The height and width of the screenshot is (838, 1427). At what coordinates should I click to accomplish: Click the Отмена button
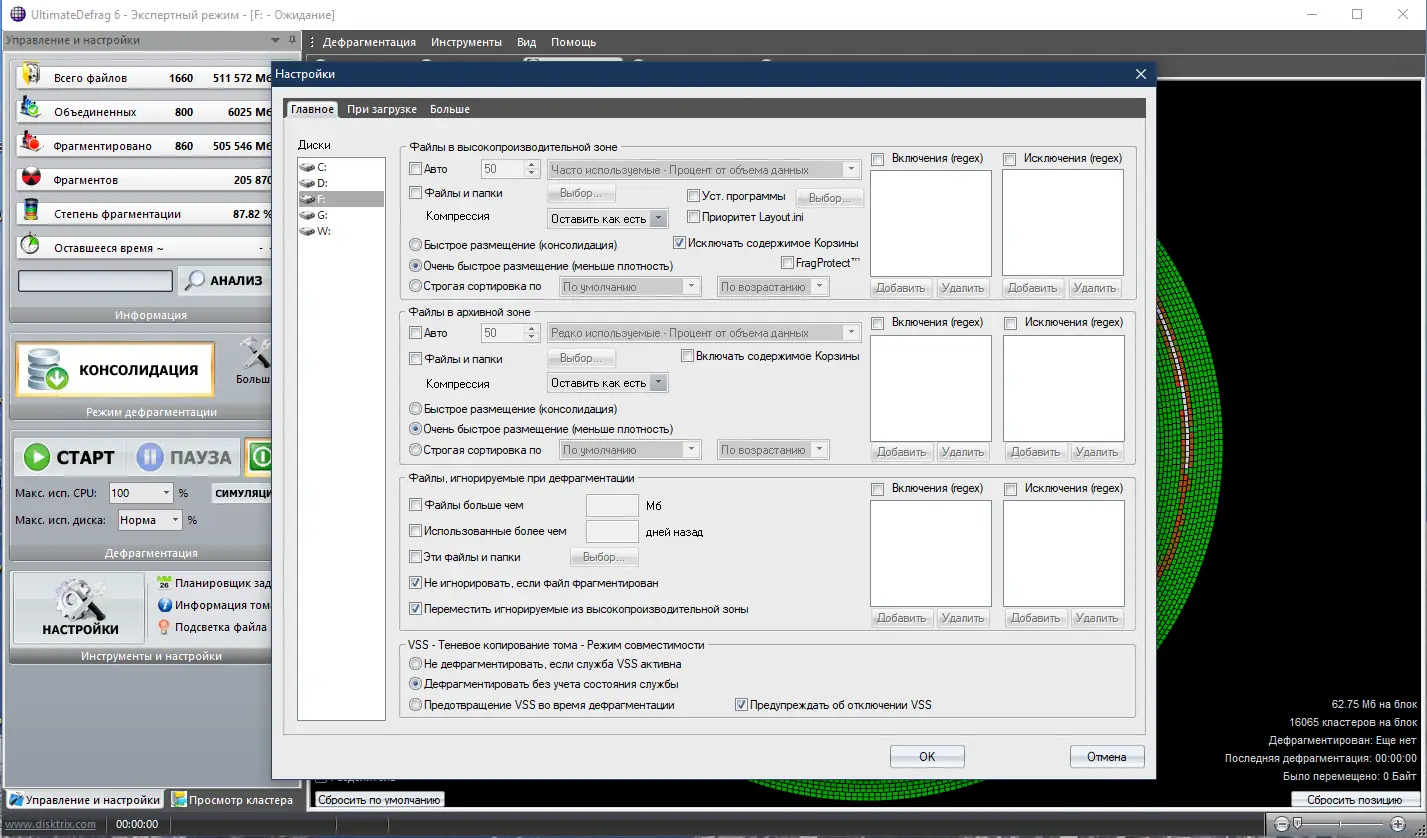click(x=1107, y=757)
